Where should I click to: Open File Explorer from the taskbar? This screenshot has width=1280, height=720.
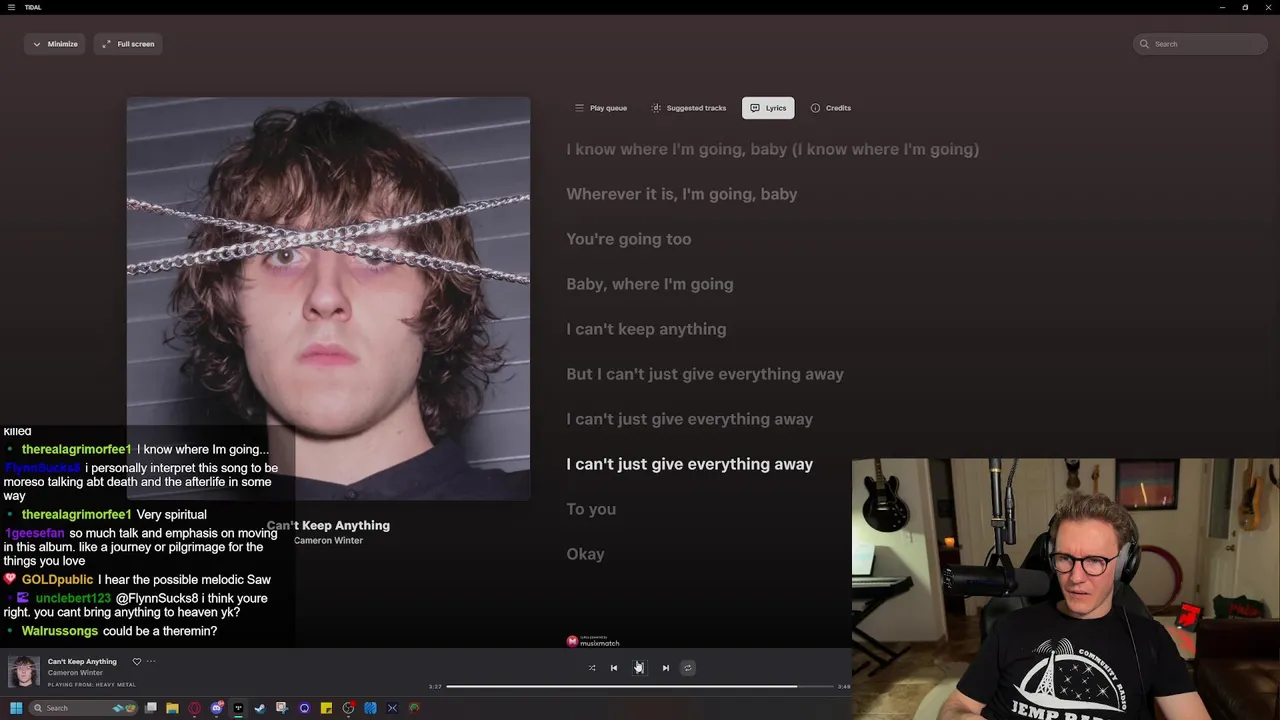point(173,708)
